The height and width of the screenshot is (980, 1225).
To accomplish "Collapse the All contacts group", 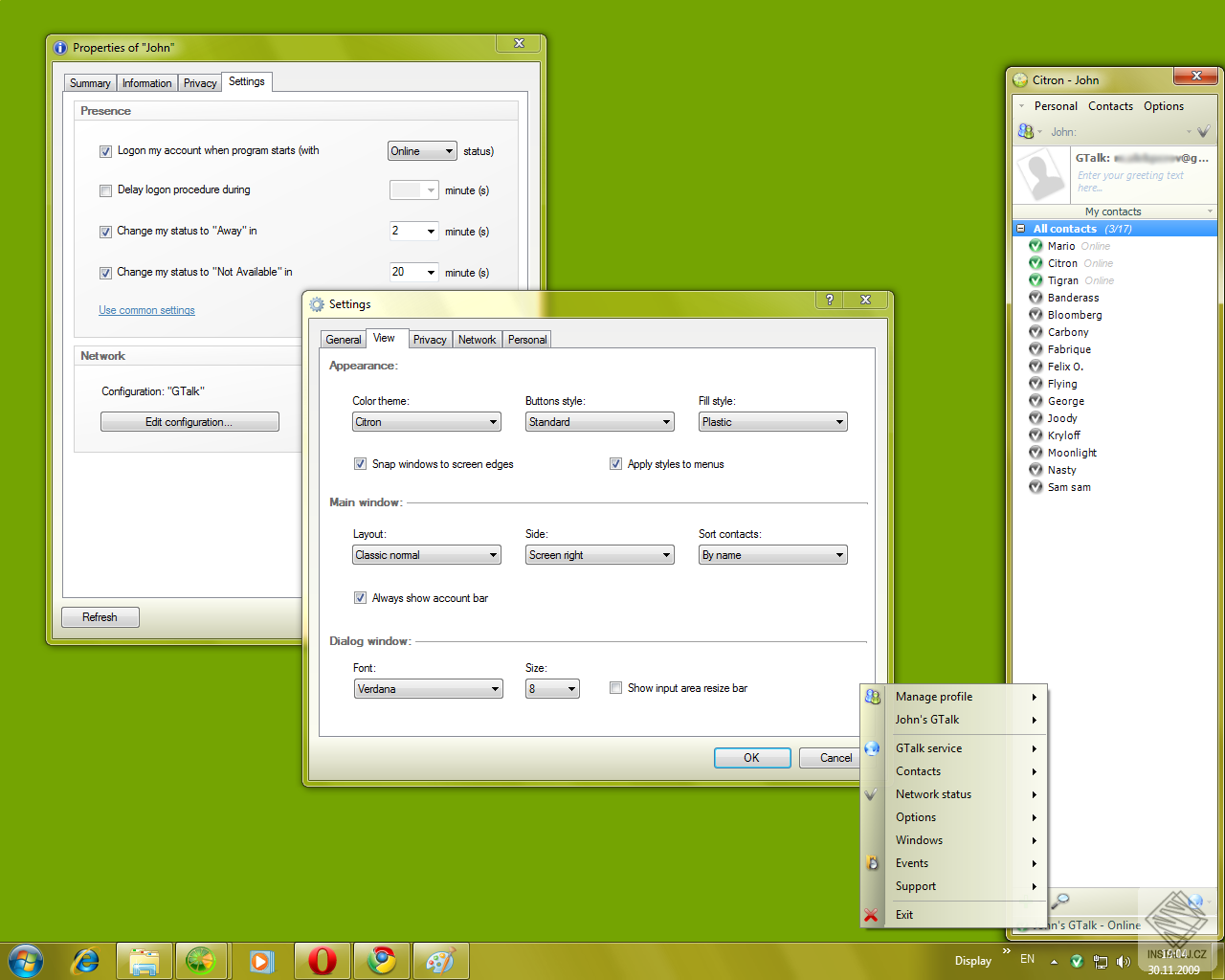I will 1021,228.
